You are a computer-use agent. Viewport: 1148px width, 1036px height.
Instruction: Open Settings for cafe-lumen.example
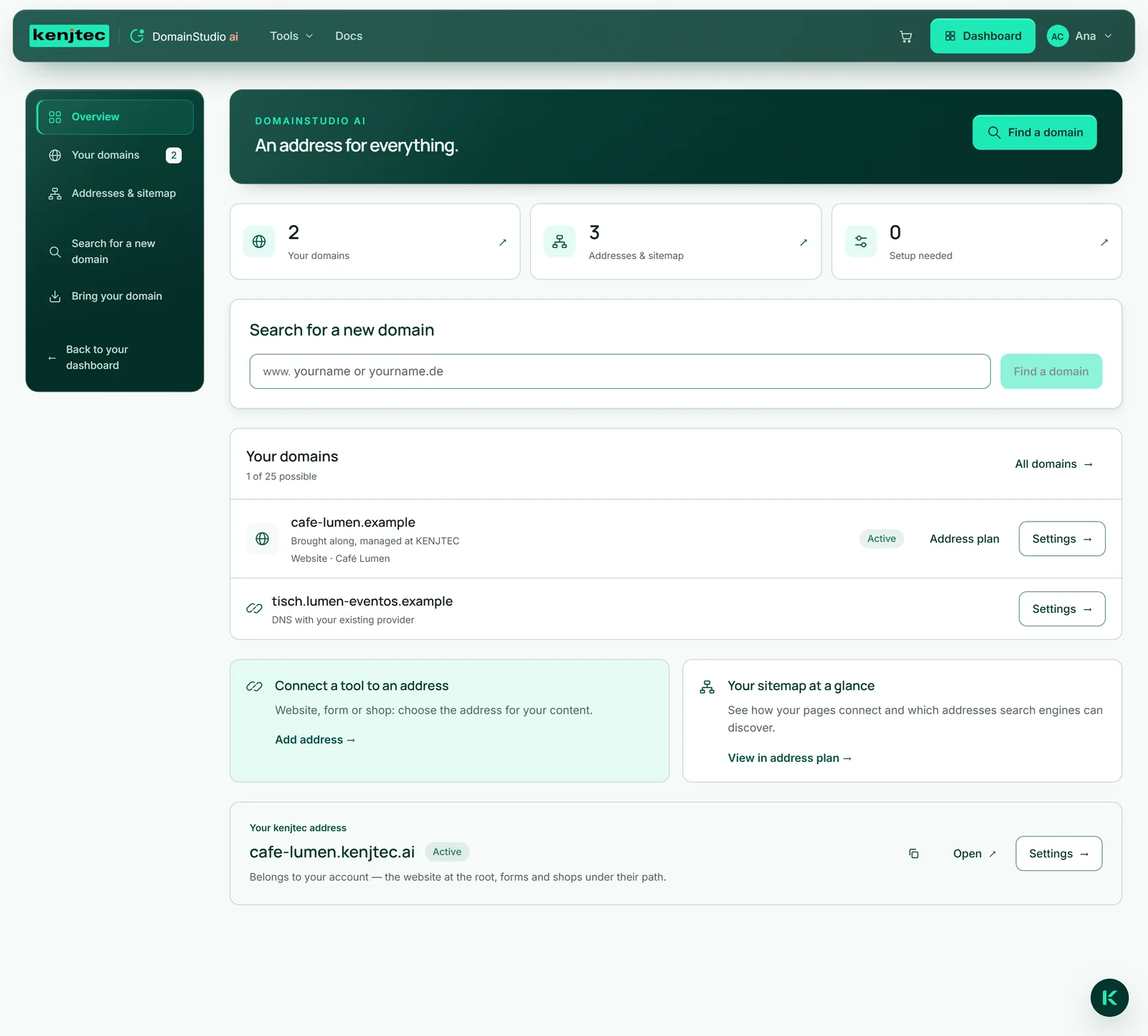(1062, 539)
